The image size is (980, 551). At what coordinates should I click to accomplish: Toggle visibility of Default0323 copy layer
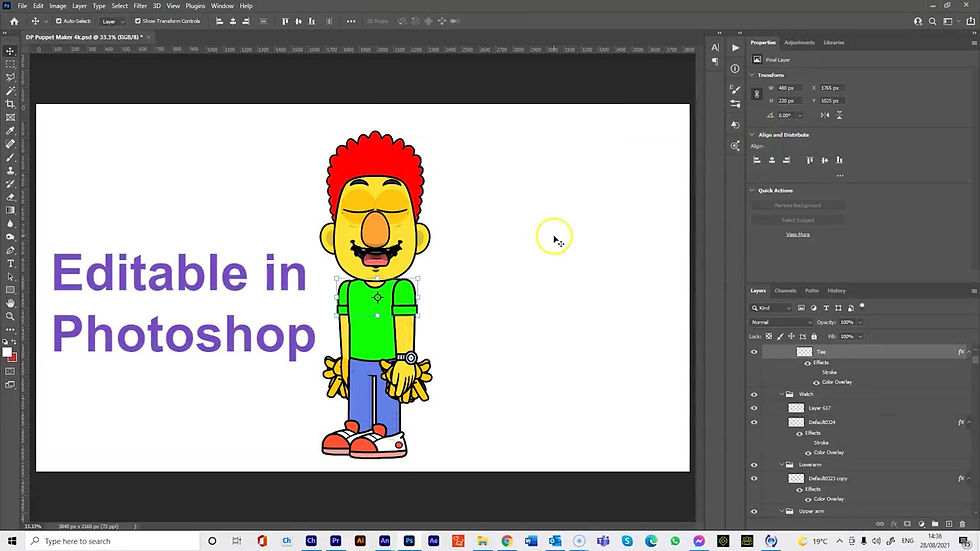[x=754, y=479]
